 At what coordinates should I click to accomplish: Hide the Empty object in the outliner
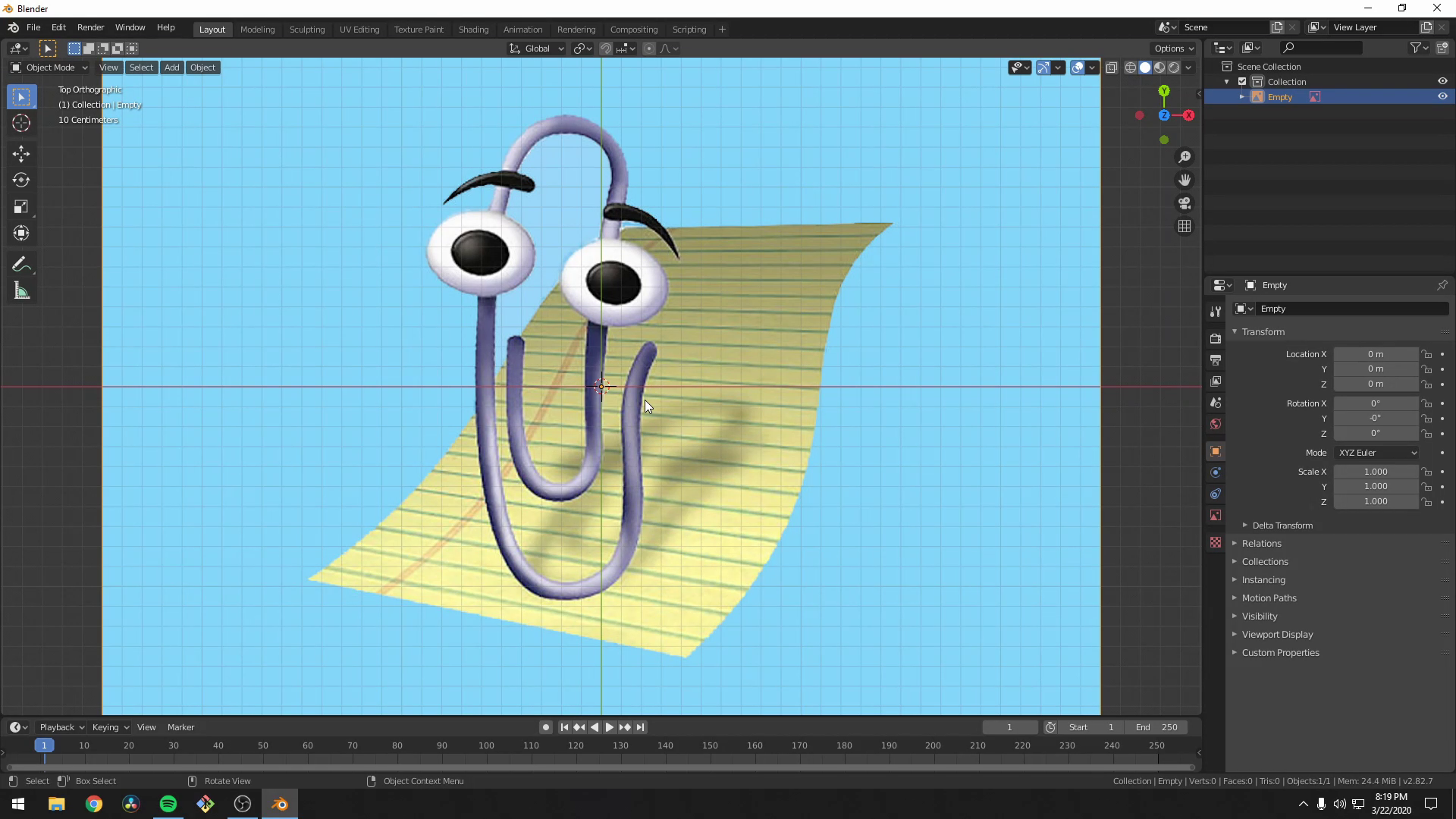[x=1443, y=96]
